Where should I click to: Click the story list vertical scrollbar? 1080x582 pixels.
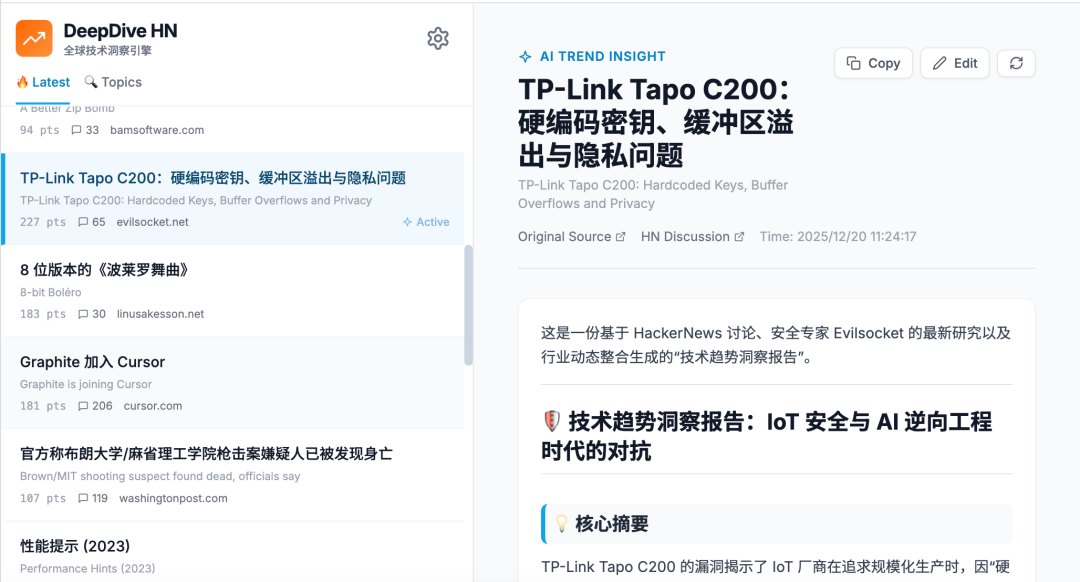tap(468, 305)
